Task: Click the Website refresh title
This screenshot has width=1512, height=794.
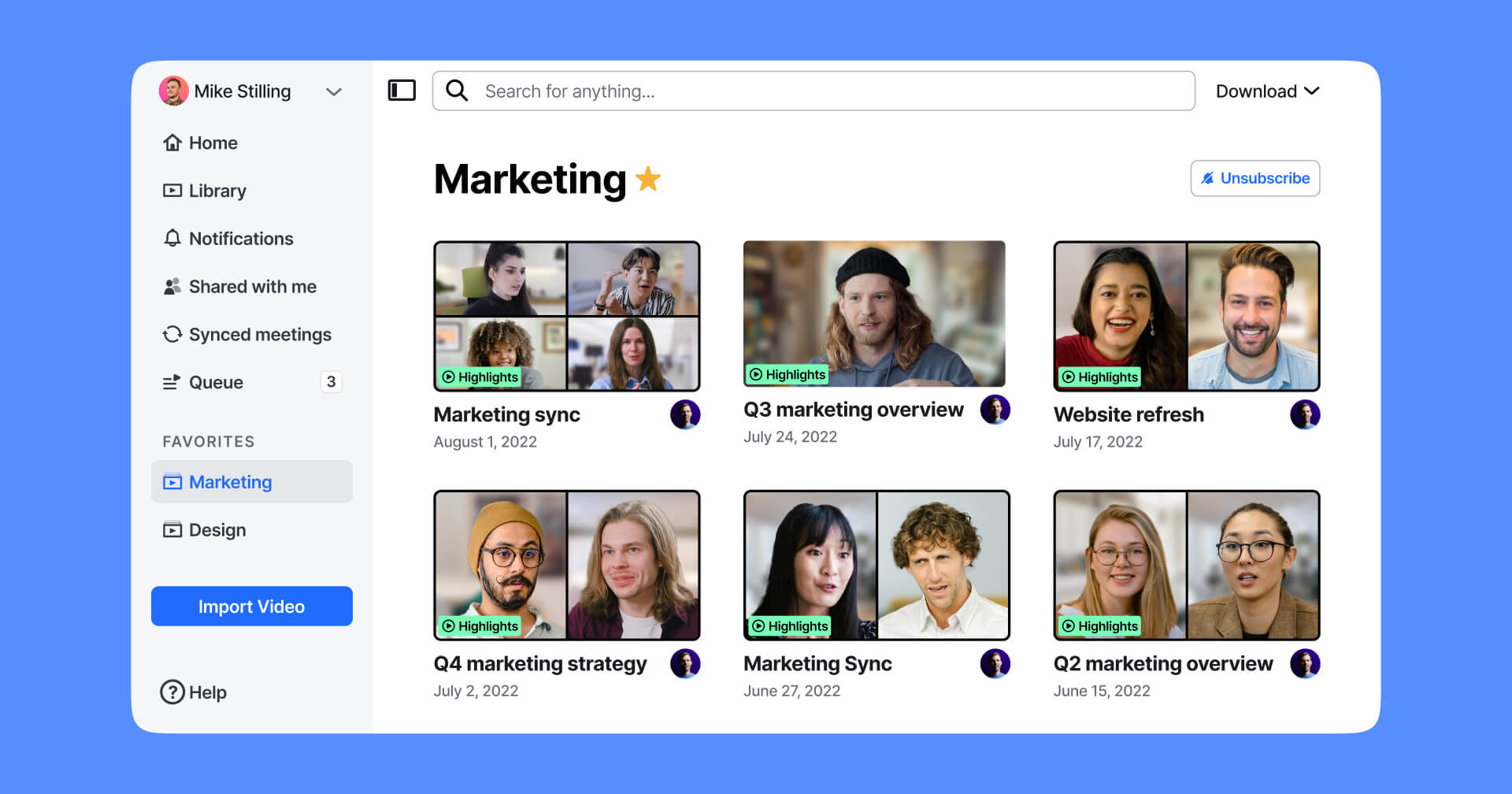Action: [x=1128, y=414]
